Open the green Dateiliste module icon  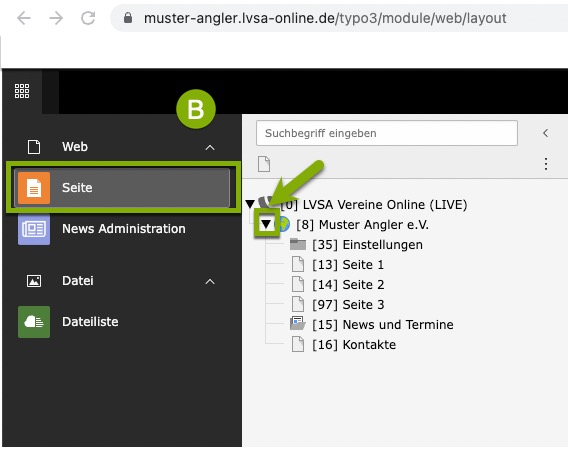pyautogui.click(x=34, y=322)
